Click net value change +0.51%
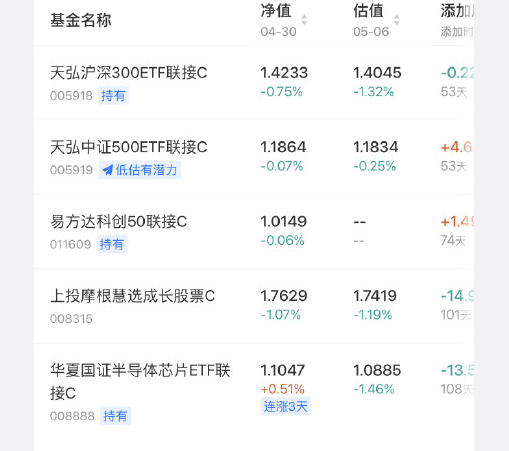 282,389
